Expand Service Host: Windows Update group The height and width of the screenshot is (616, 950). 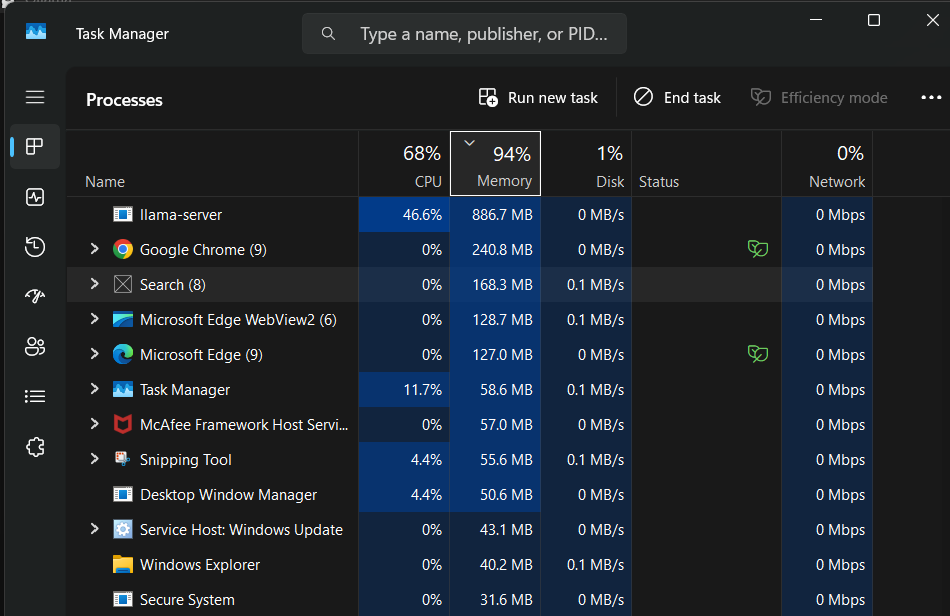pos(94,529)
